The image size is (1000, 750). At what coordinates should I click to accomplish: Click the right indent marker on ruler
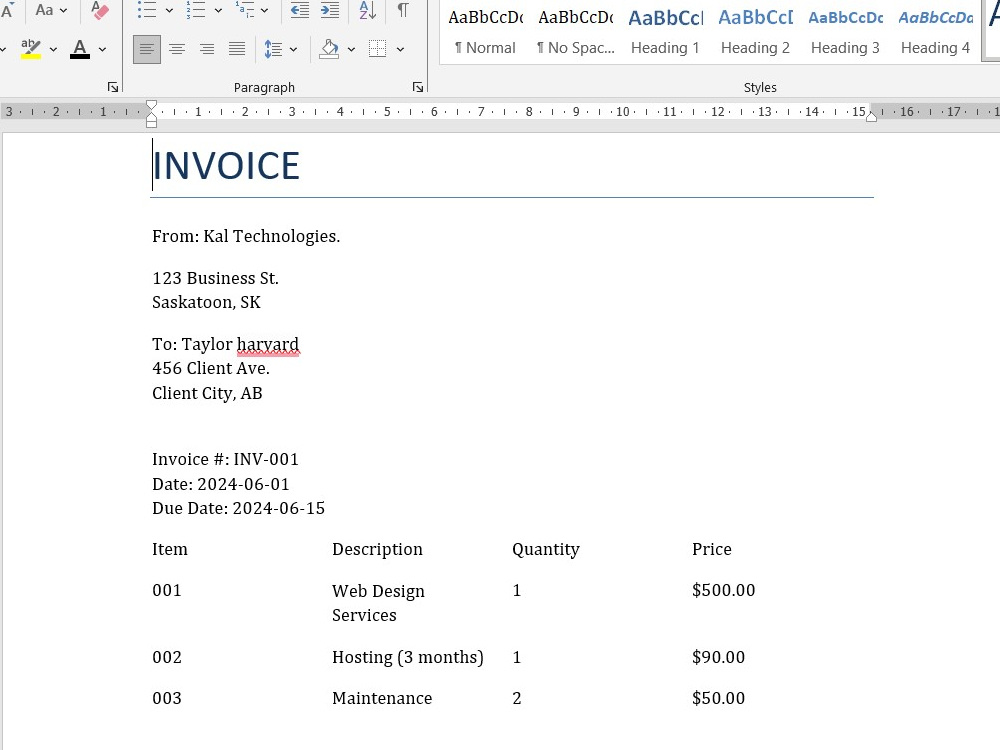coord(871,116)
